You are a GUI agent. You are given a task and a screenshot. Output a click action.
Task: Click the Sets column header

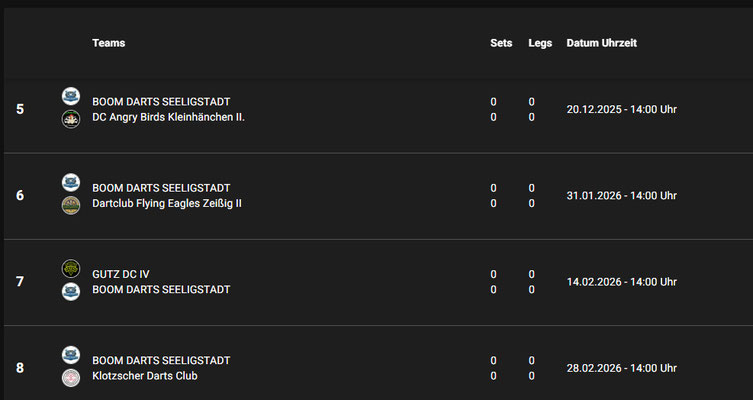[501, 43]
